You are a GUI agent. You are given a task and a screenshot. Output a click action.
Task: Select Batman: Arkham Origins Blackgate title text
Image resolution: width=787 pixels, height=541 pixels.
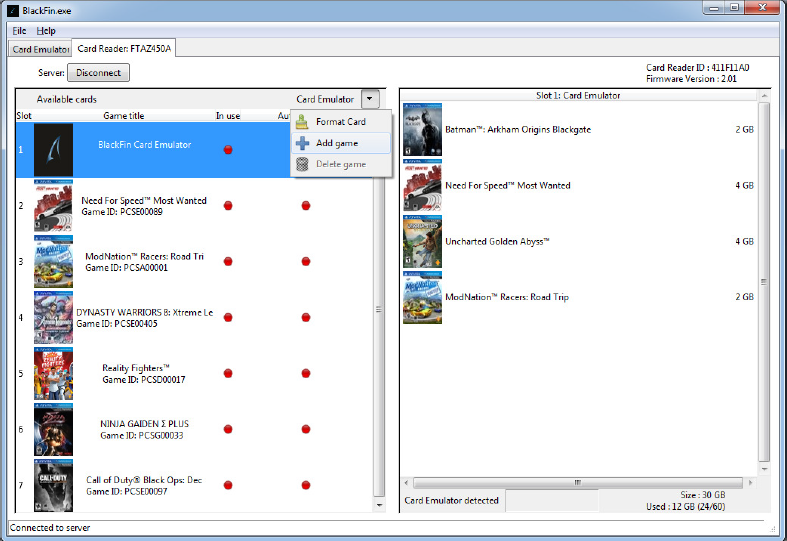pos(518,129)
